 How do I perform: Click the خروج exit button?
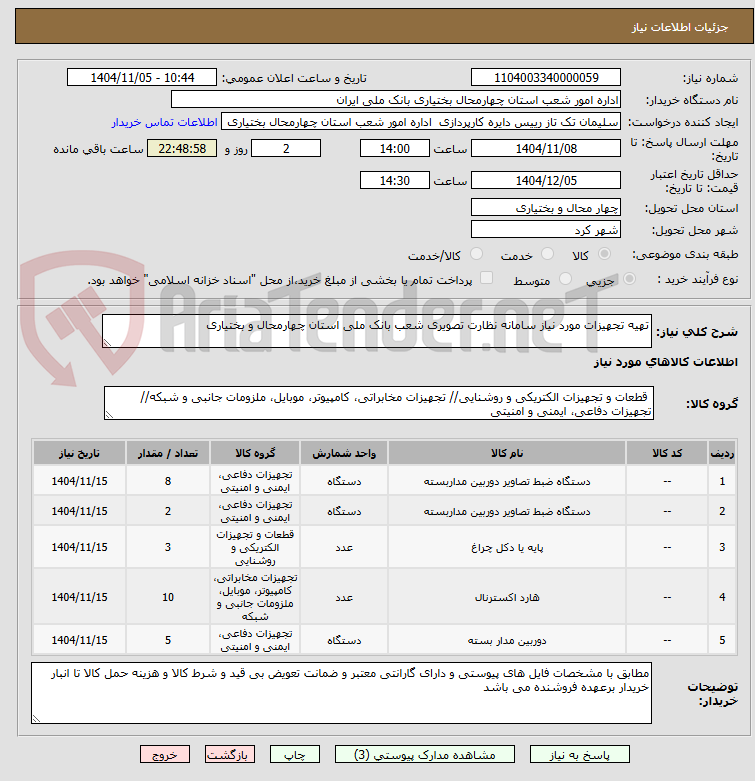point(165,755)
